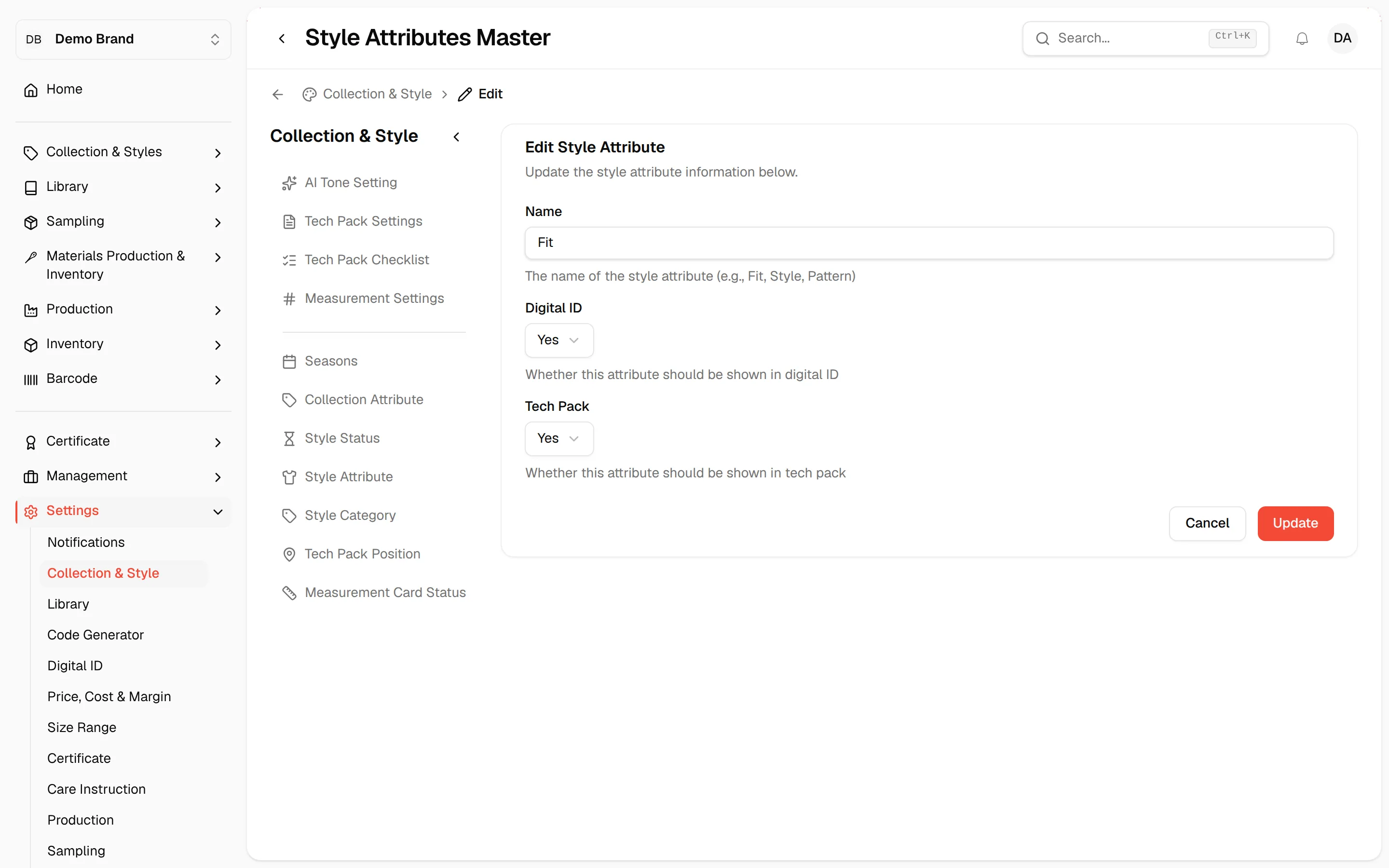1389x868 pixels.
Task: Open Digital ID under Settings
Action: coord(75,665)
